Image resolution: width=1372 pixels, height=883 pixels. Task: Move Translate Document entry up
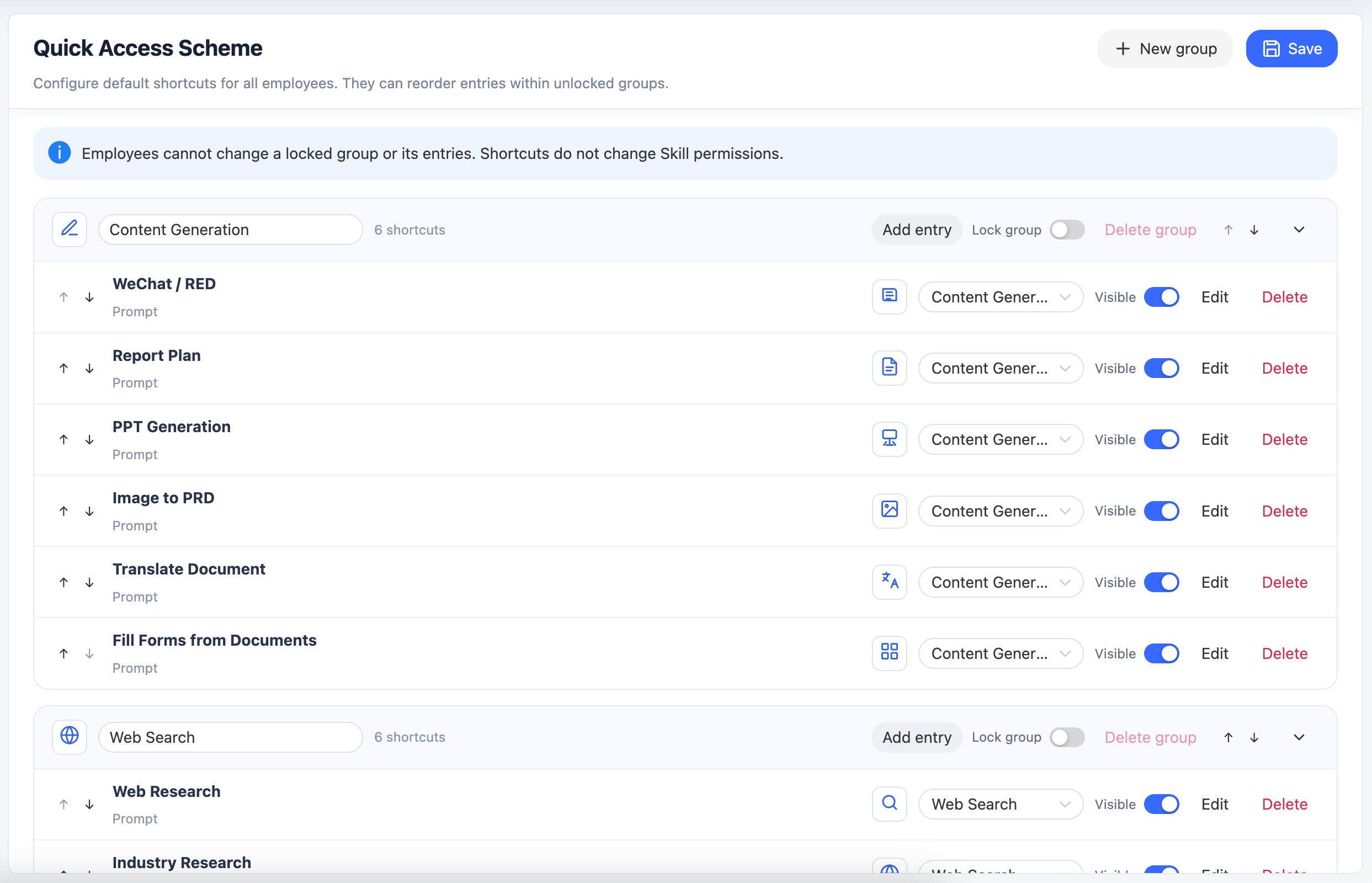[63, 583]
